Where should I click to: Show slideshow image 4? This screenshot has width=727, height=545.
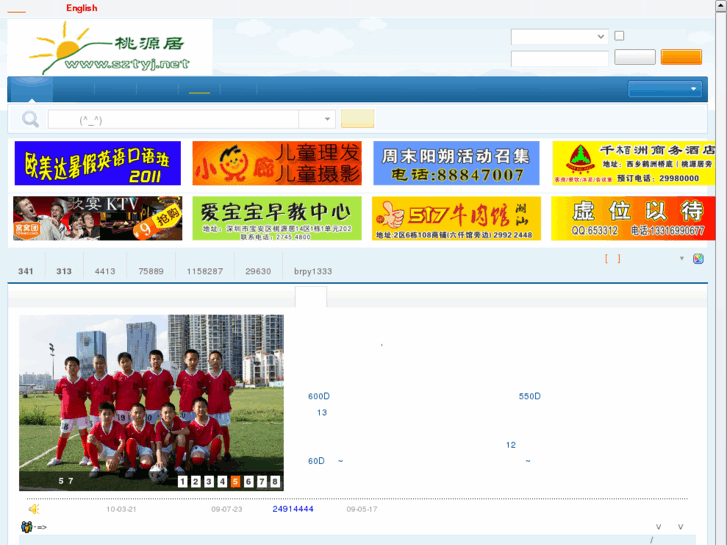[x=222, y=481]
